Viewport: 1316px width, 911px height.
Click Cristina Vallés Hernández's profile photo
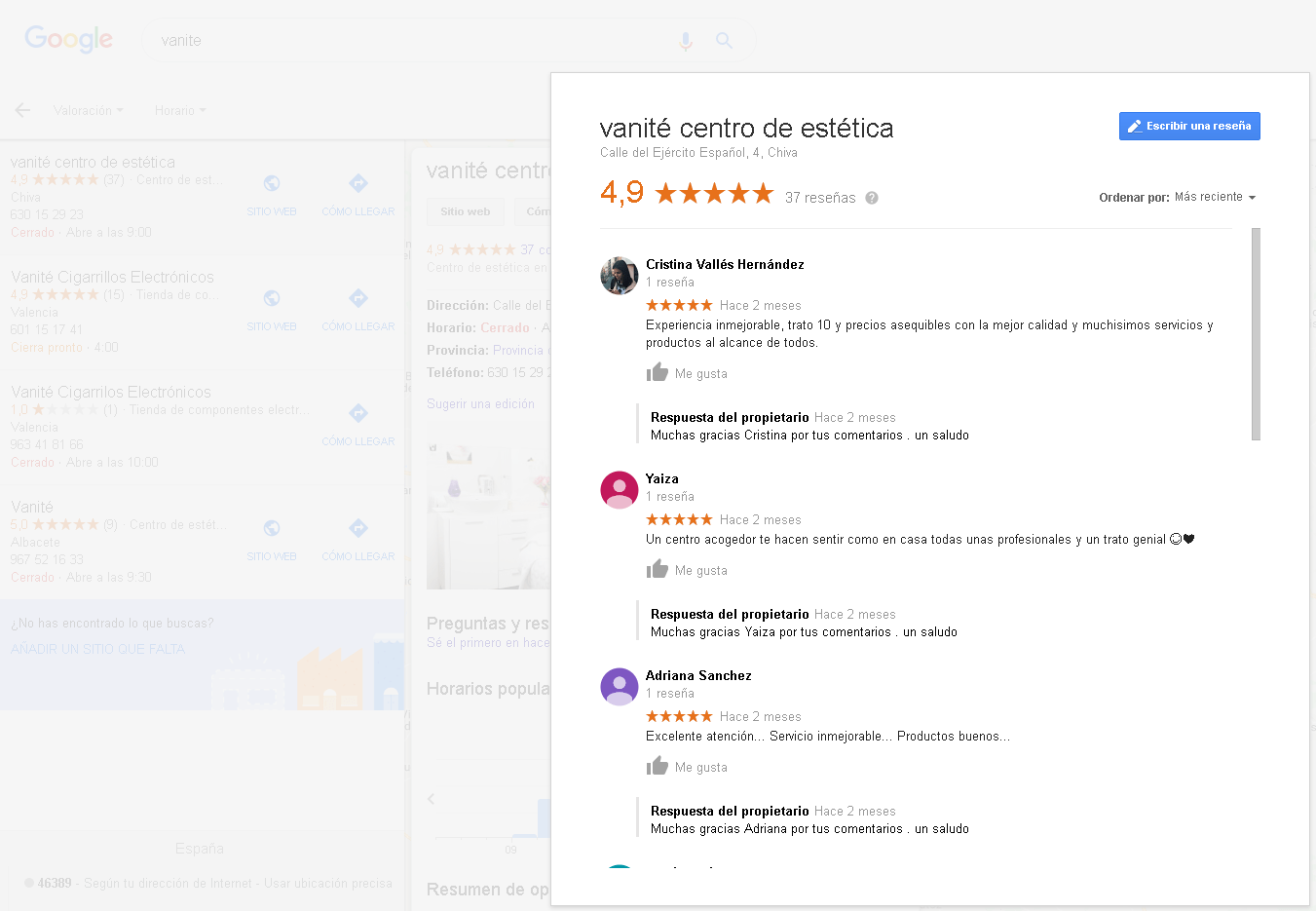[x=619, y=276]
